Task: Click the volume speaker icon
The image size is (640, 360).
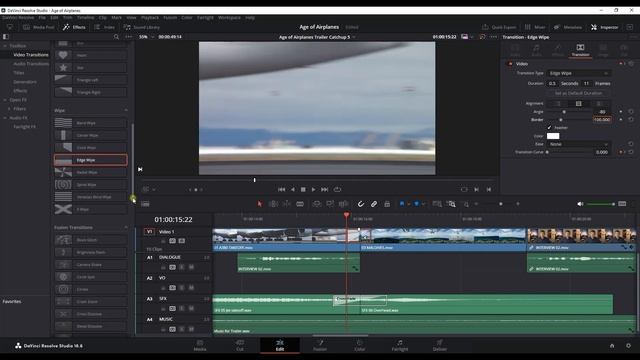Action: tap(580, 204)
